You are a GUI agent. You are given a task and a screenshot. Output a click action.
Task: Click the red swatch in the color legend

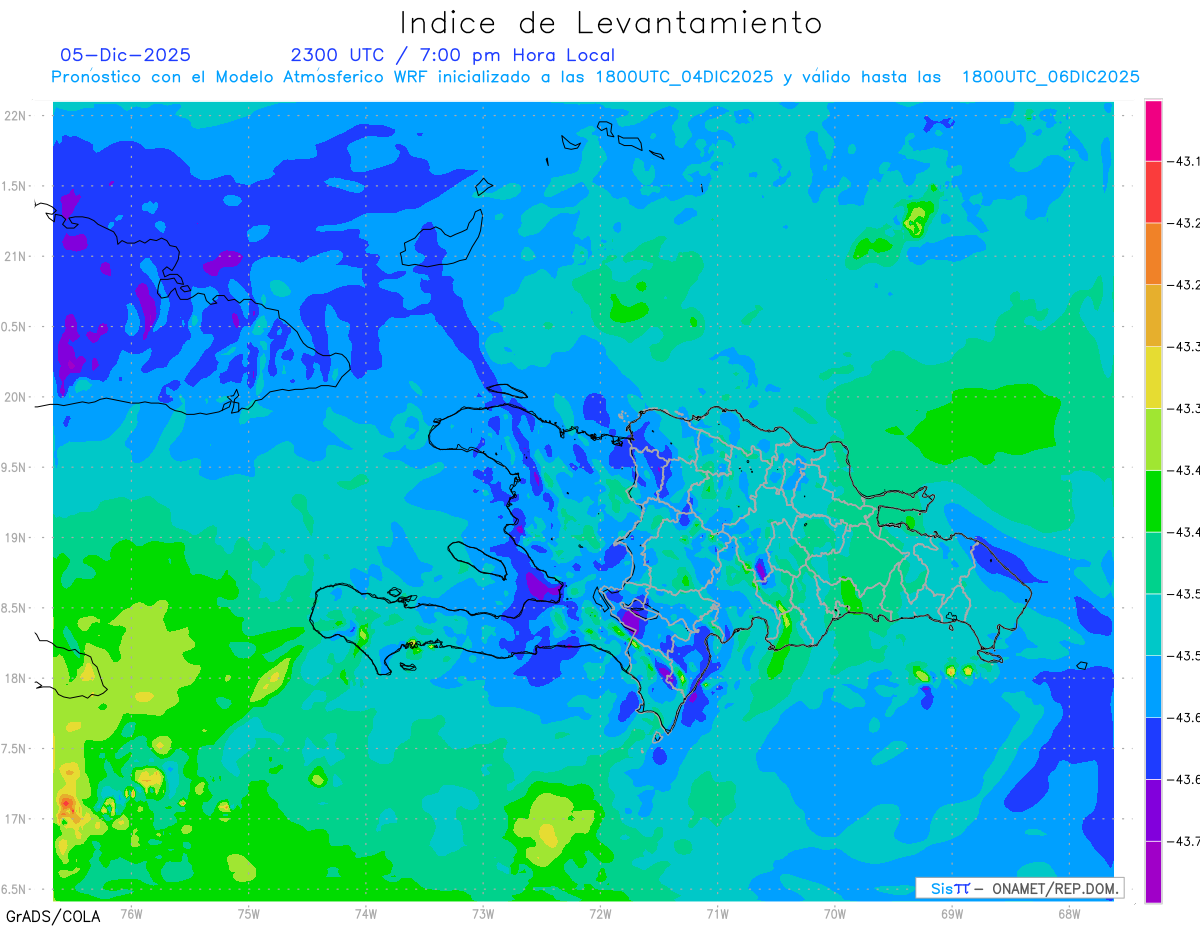pyautogui.click(x=1153, y=192)
